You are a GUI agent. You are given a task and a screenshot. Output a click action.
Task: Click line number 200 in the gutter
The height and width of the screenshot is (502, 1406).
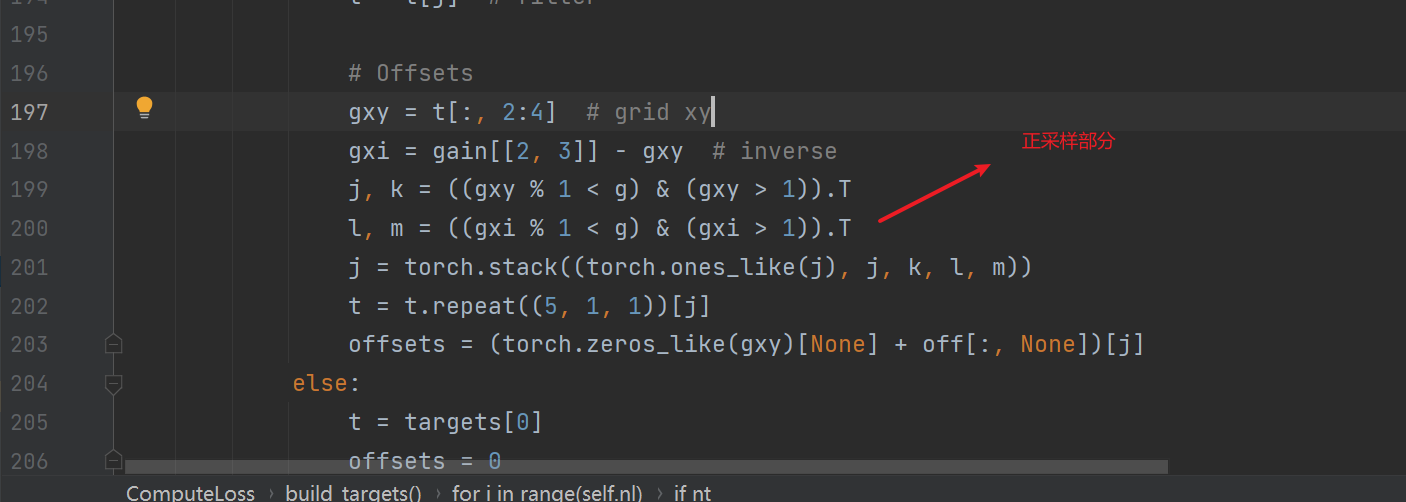point(29,229)
